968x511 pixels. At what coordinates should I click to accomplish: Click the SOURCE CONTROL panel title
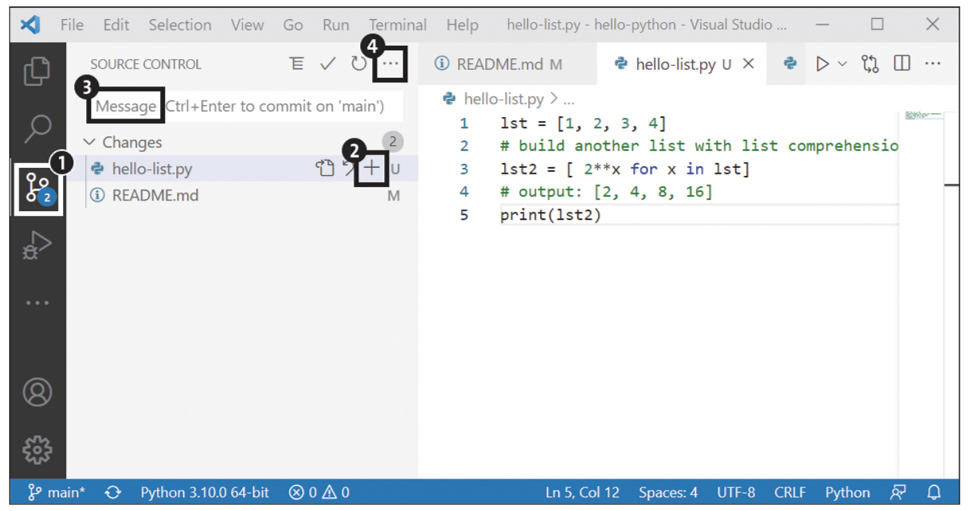(146, 64)
